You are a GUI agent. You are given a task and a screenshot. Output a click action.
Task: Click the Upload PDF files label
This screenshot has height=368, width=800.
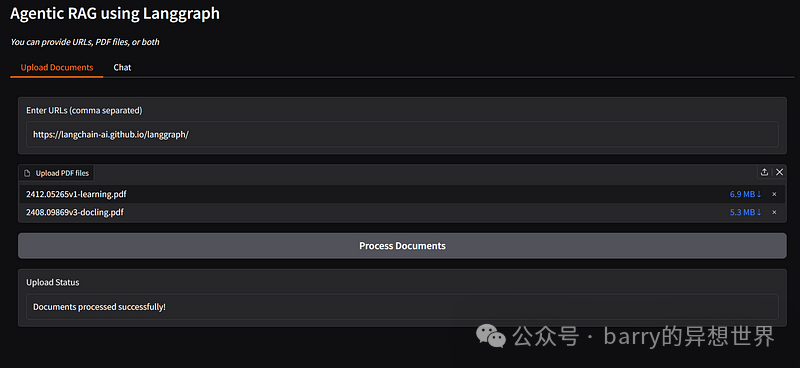click(62, 174)
